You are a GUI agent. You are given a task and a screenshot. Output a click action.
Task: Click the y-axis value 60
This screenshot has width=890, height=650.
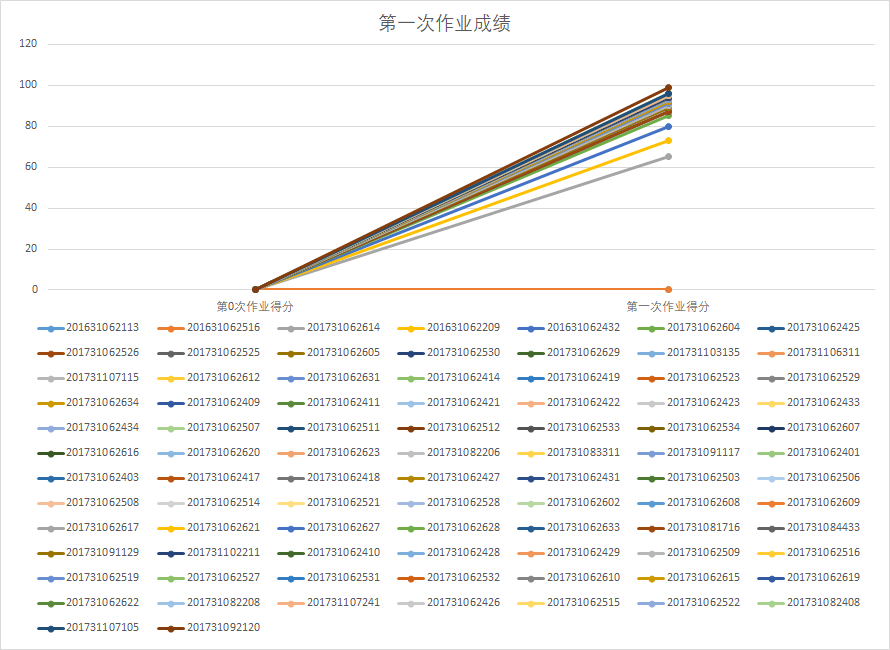(x=31, y=166)
